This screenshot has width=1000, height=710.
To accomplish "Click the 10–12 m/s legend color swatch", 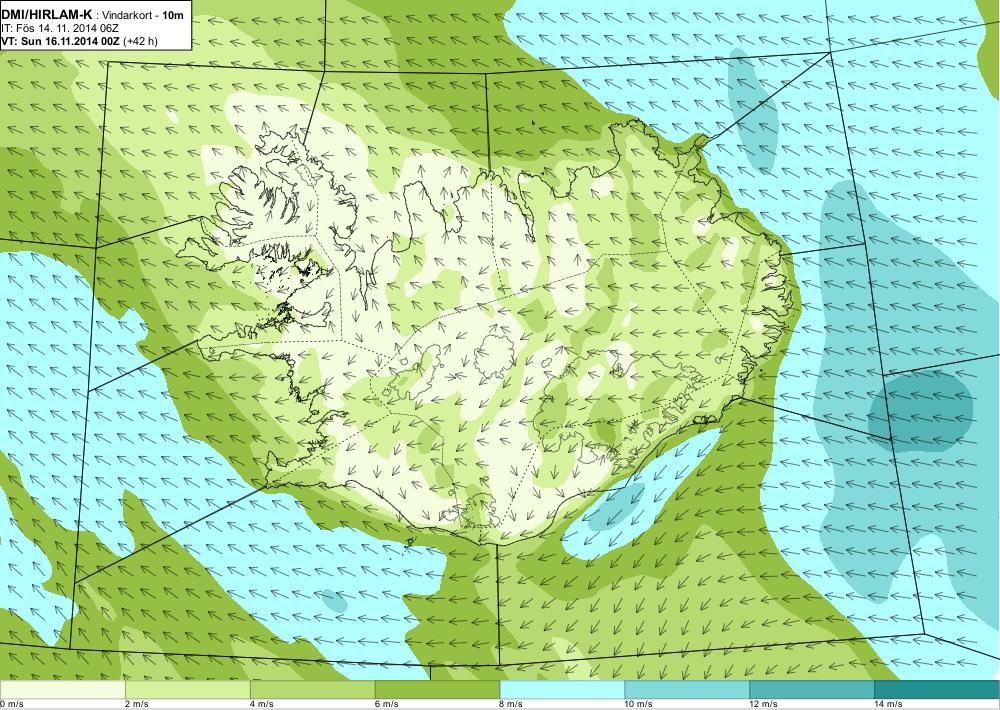I will tap(688, 690).
